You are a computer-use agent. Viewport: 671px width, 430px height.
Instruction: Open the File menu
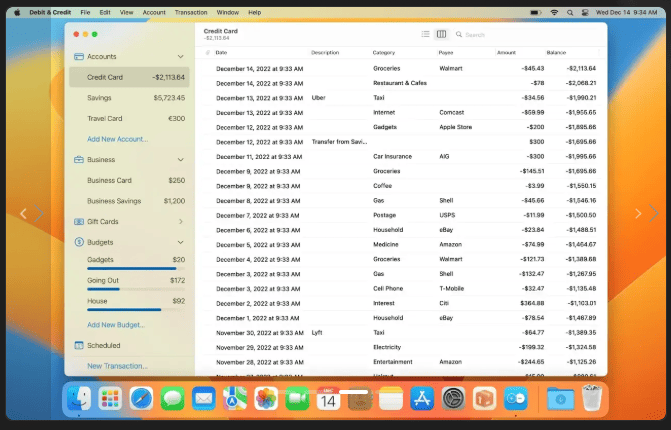[x=85, y=12]
